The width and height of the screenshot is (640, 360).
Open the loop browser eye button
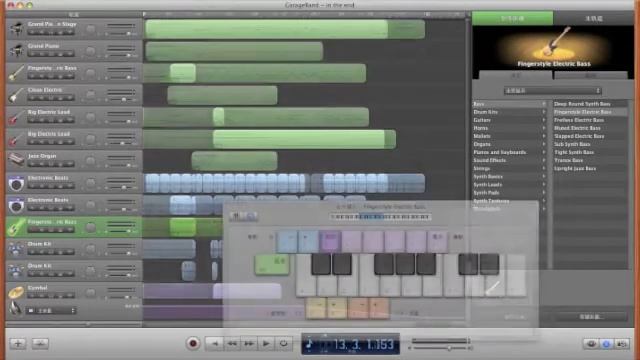click(x=591, y=344)
